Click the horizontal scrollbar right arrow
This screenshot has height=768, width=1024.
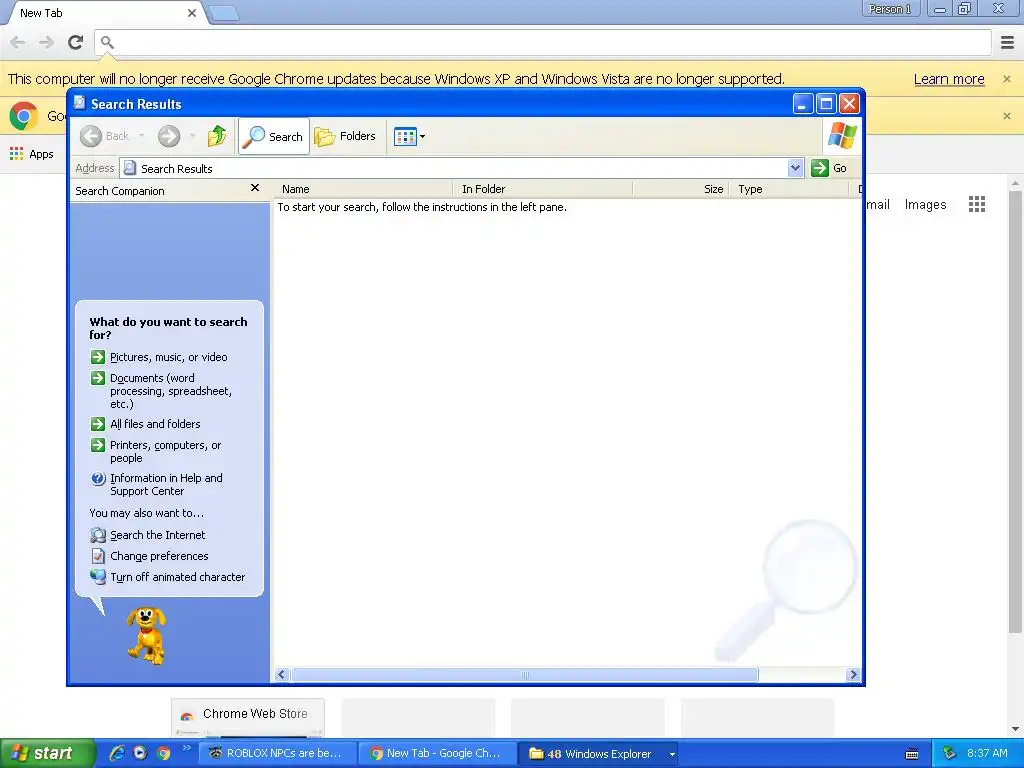[853, 675]
